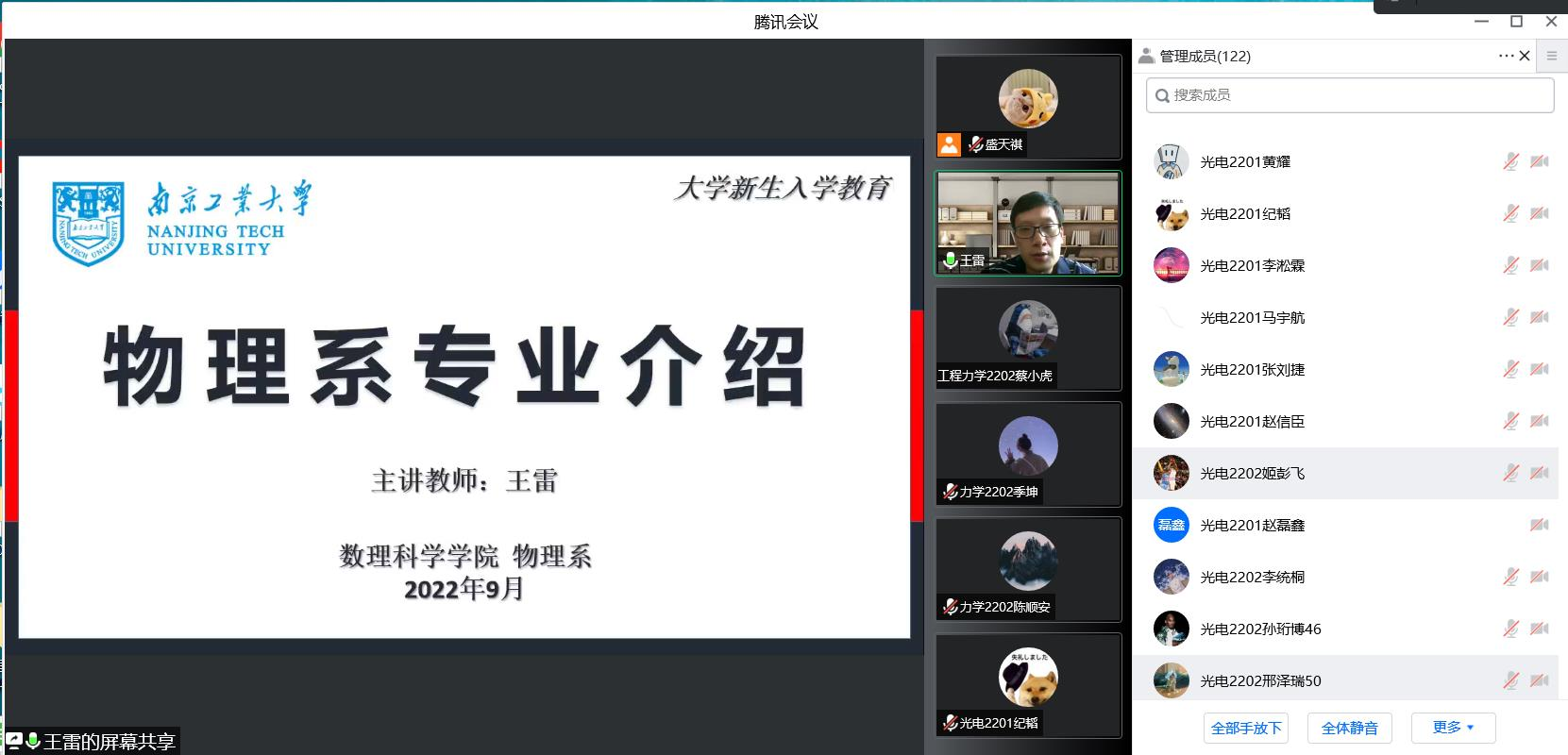Open the more options ellipsis in members panel
The image size is (1568, 755).
pyautogui.click(x=1506, y=56)
